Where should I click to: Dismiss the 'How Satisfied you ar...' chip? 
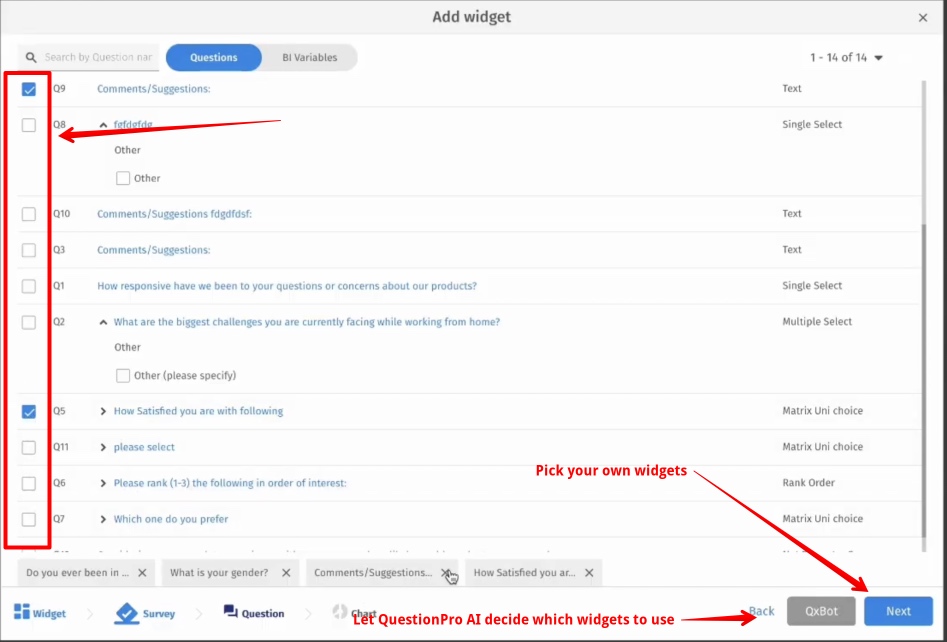(x=589, y=572)
